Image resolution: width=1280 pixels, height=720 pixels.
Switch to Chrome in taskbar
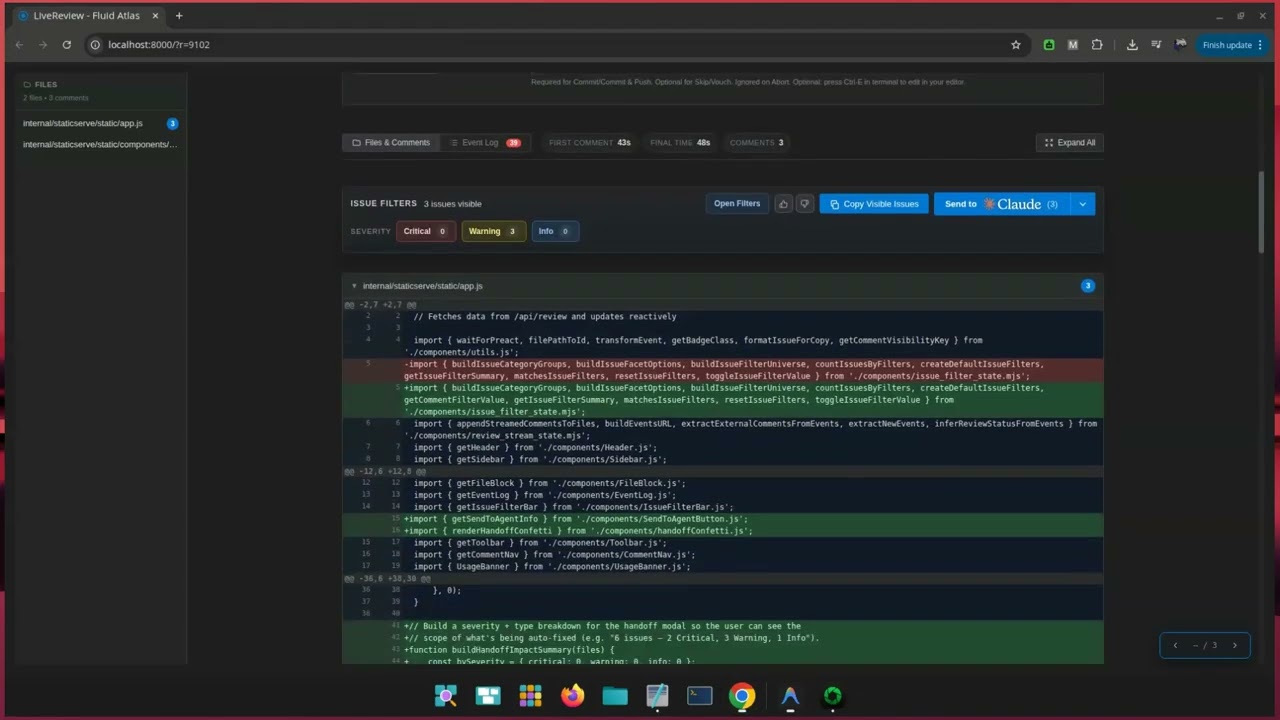742,697
